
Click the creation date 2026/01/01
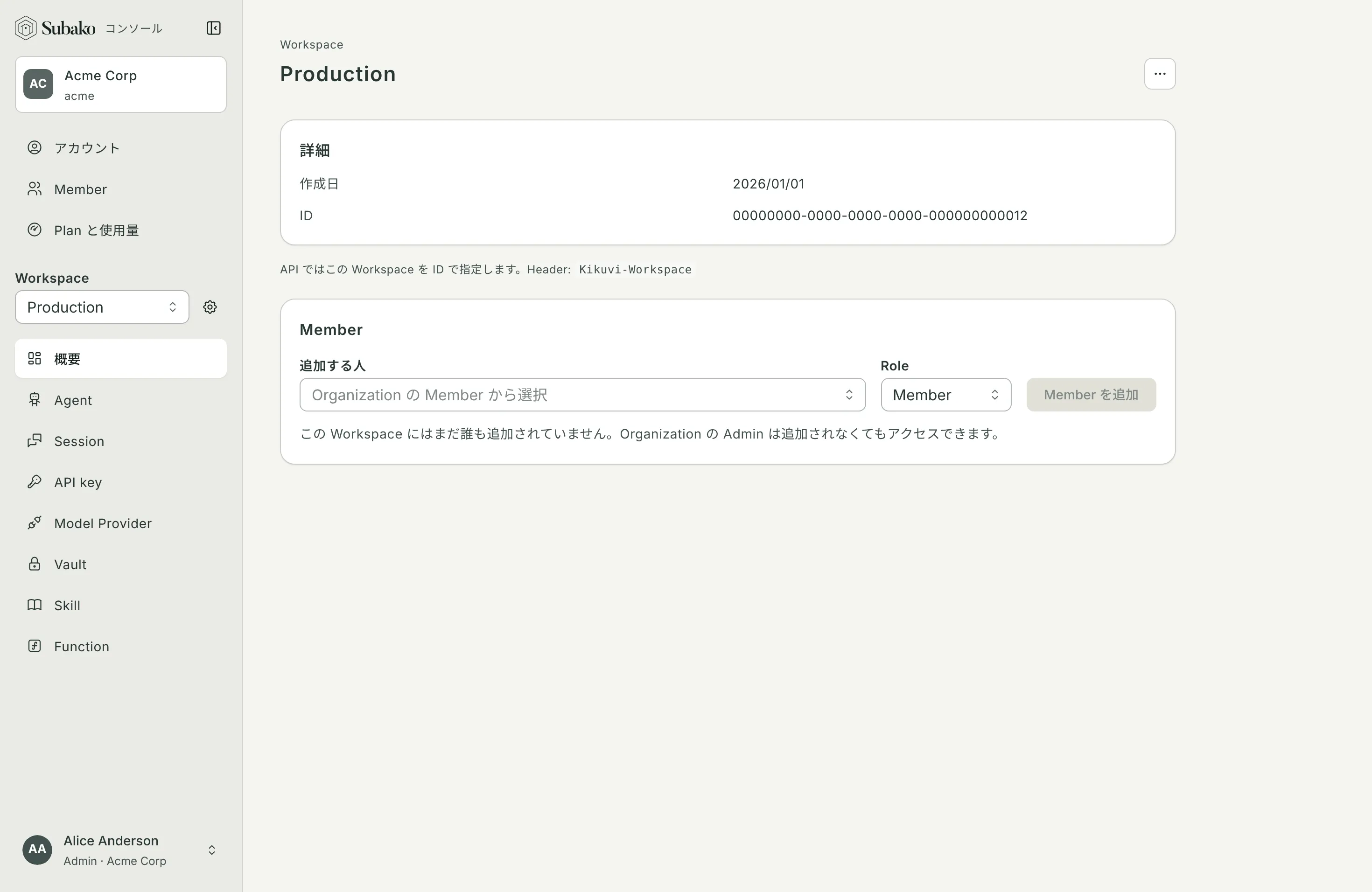pyautogui.click(x=768, y=184)
